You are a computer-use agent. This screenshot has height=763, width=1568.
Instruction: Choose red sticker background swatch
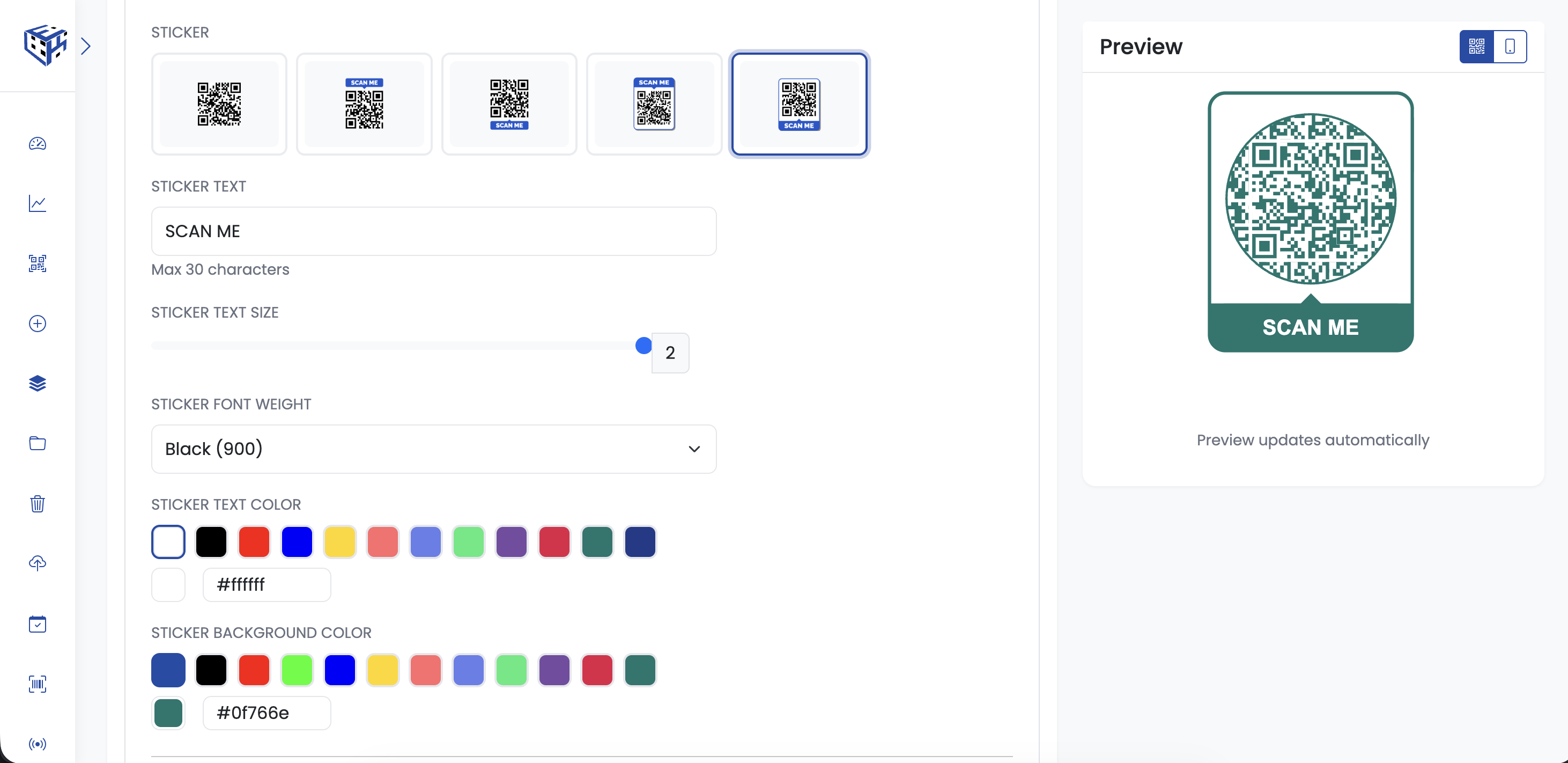(254, 670)
